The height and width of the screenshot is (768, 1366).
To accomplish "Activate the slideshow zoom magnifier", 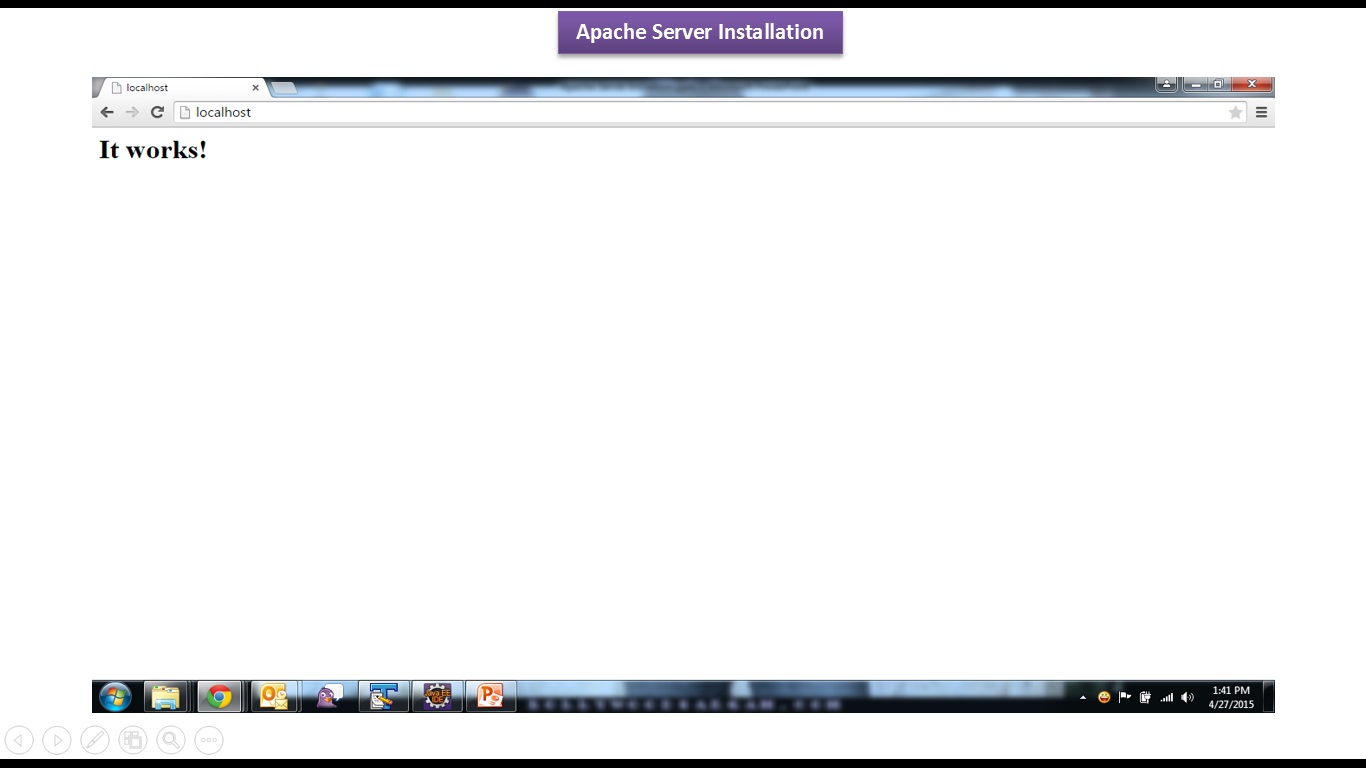I will [x=171, y=740].
